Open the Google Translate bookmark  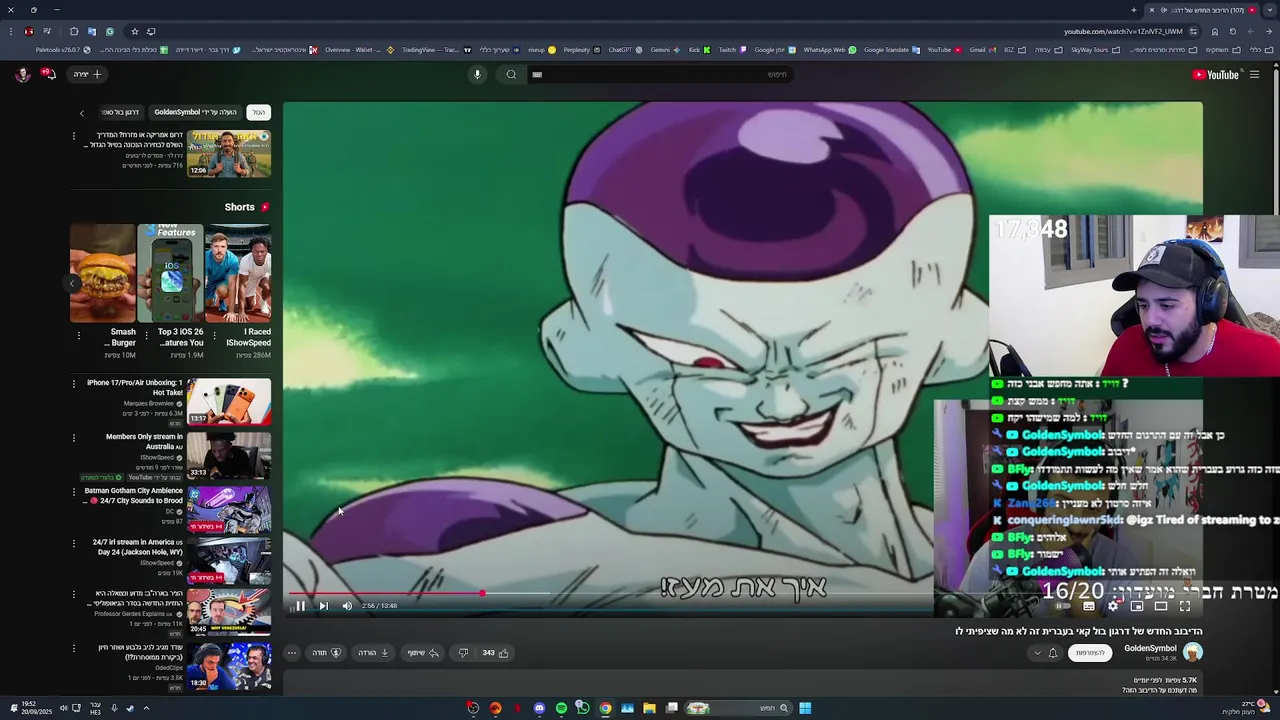[x=892, y=50]
